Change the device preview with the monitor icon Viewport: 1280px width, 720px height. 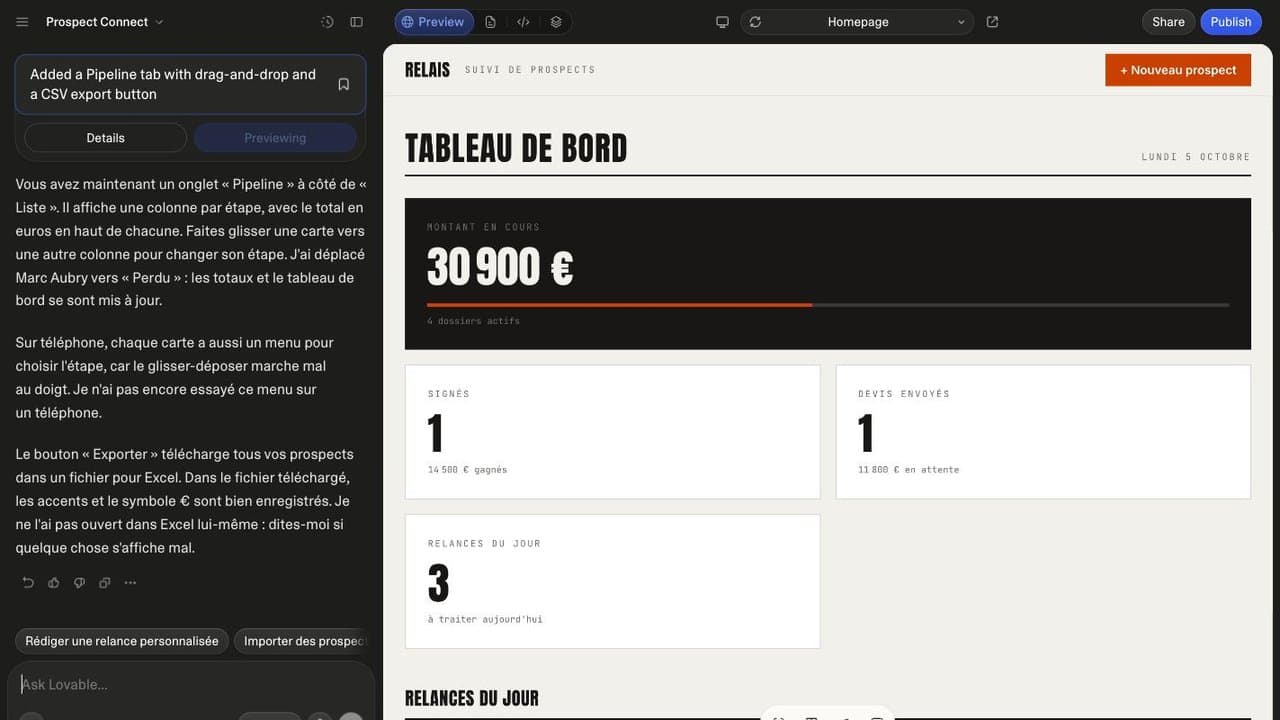tap(722, 22)
